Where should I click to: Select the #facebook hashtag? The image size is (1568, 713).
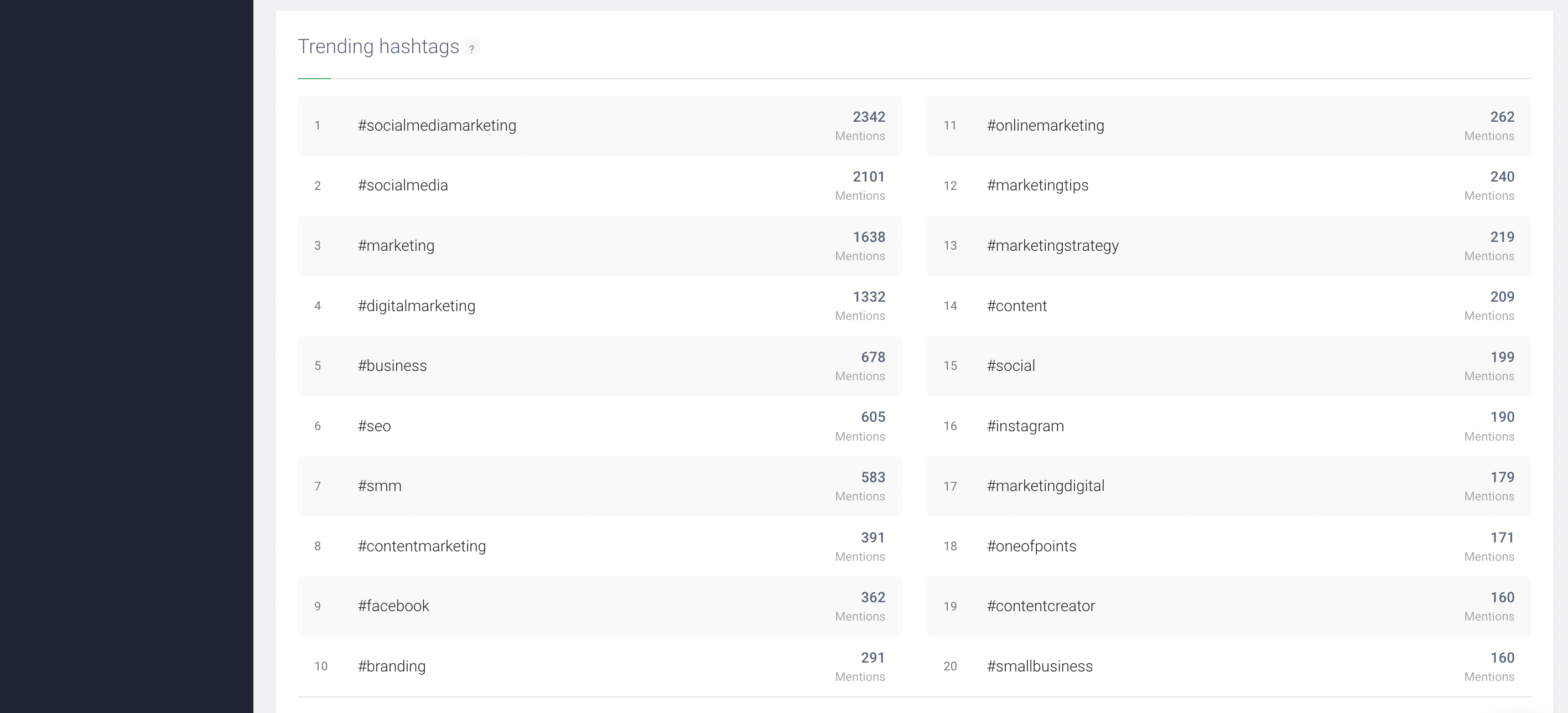[393, 607]
